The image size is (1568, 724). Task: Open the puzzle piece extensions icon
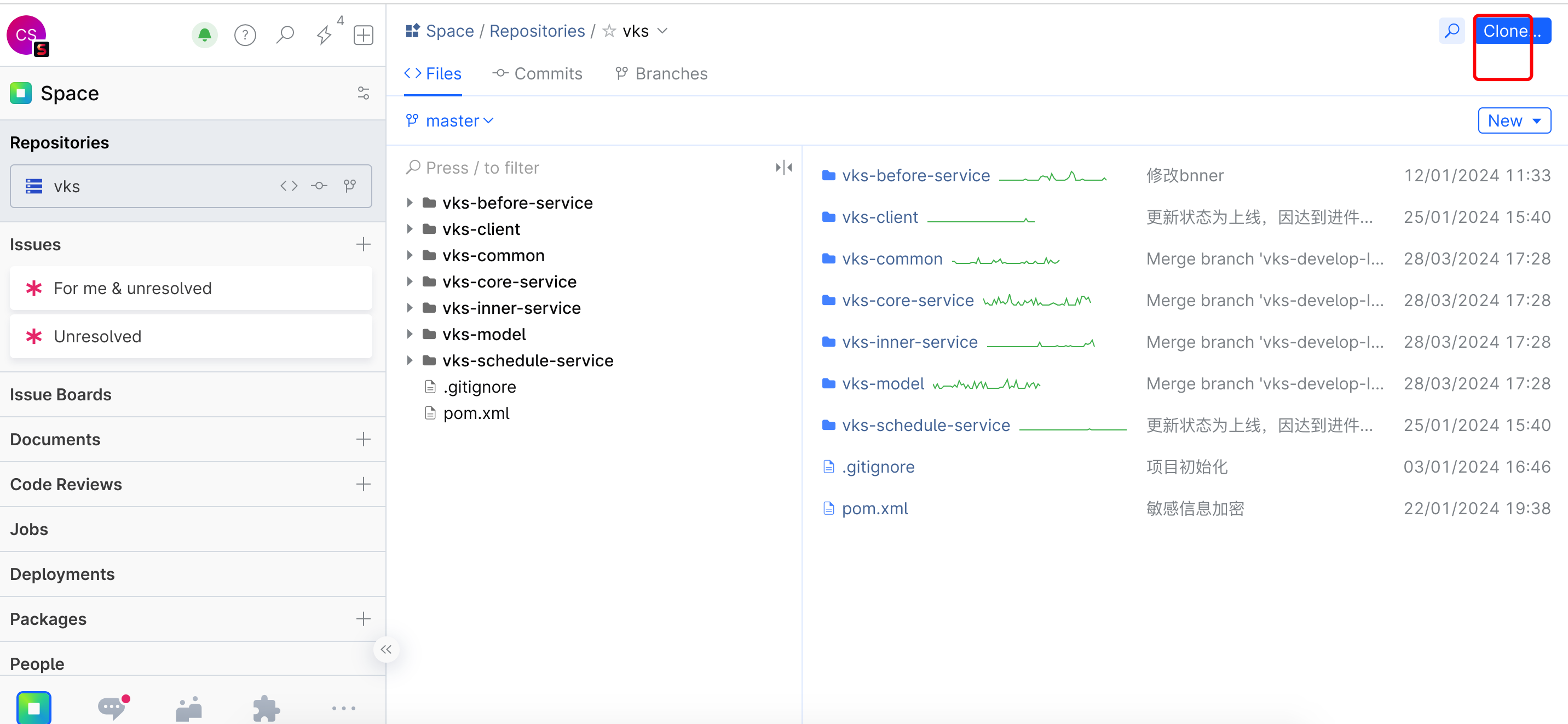266,708
